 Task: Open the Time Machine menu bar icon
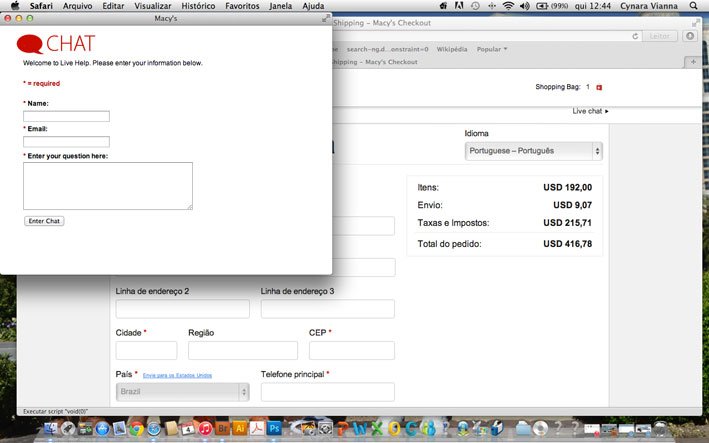tap(475, 5)
